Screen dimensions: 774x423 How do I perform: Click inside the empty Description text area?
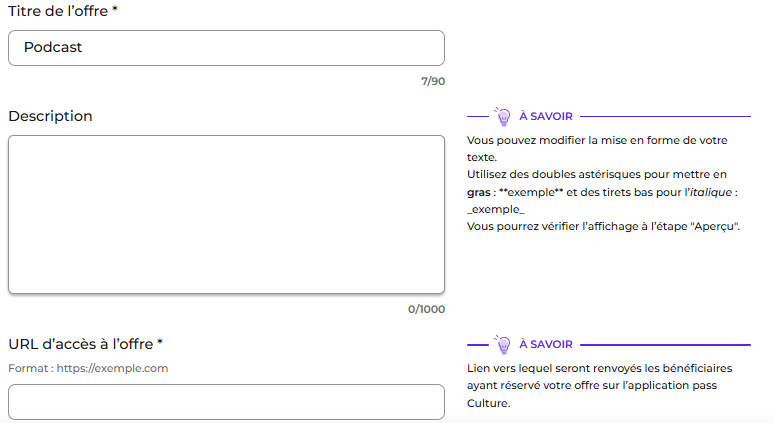226,214
